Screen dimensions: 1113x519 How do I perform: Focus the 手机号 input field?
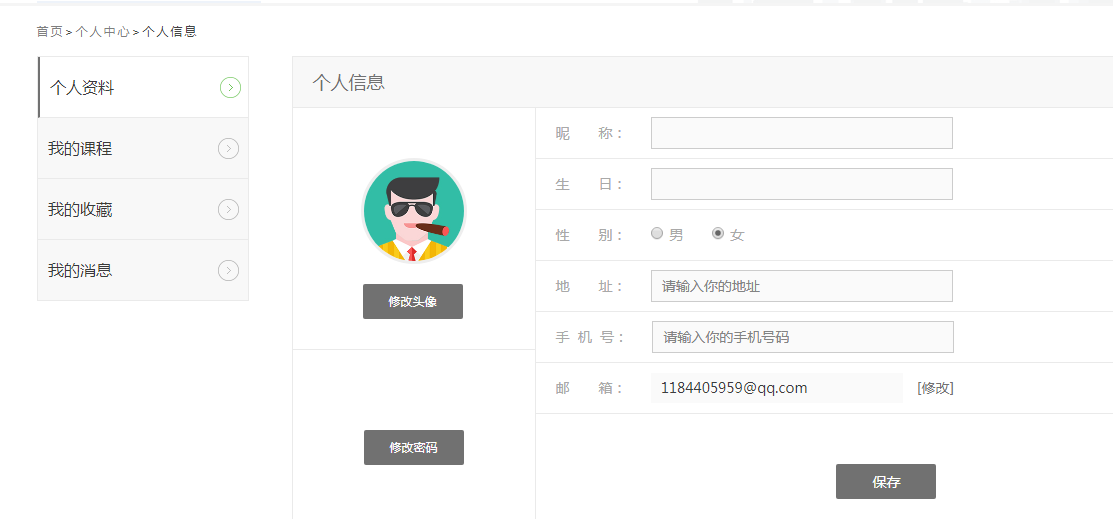click(x=803, y=337)
